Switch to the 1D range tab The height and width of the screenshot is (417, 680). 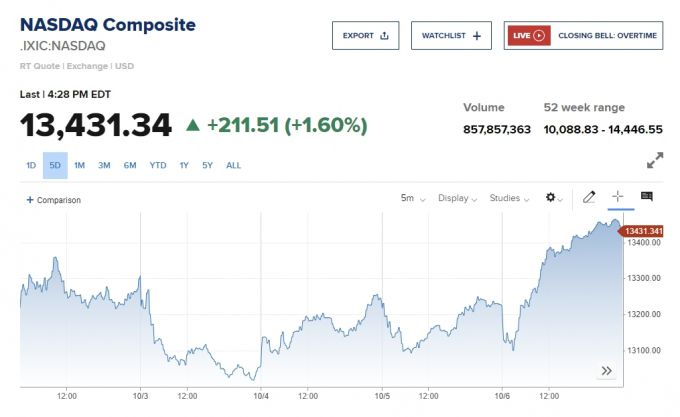coord(31,165)
